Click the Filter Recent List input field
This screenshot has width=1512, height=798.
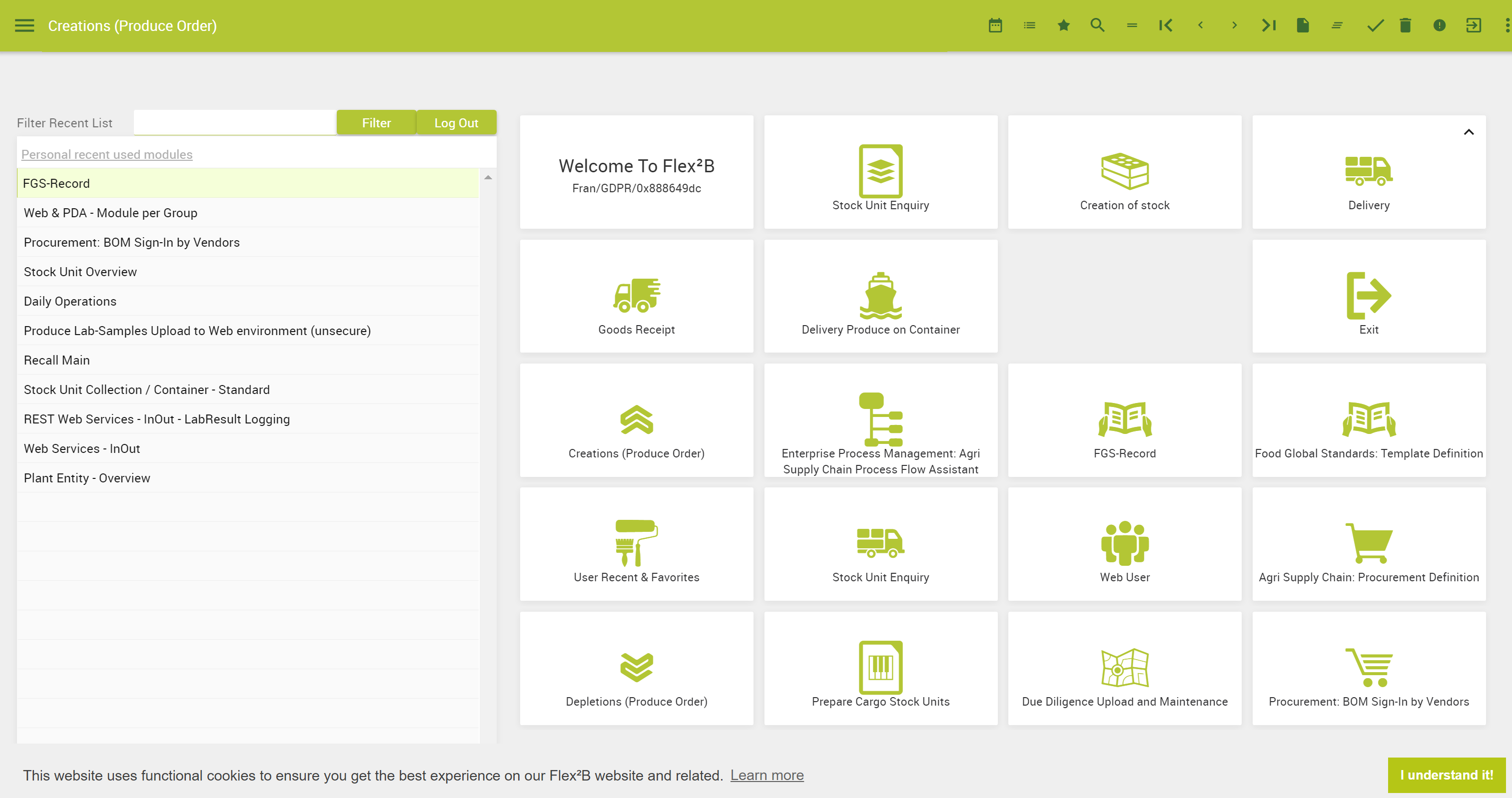click(235, 123)
